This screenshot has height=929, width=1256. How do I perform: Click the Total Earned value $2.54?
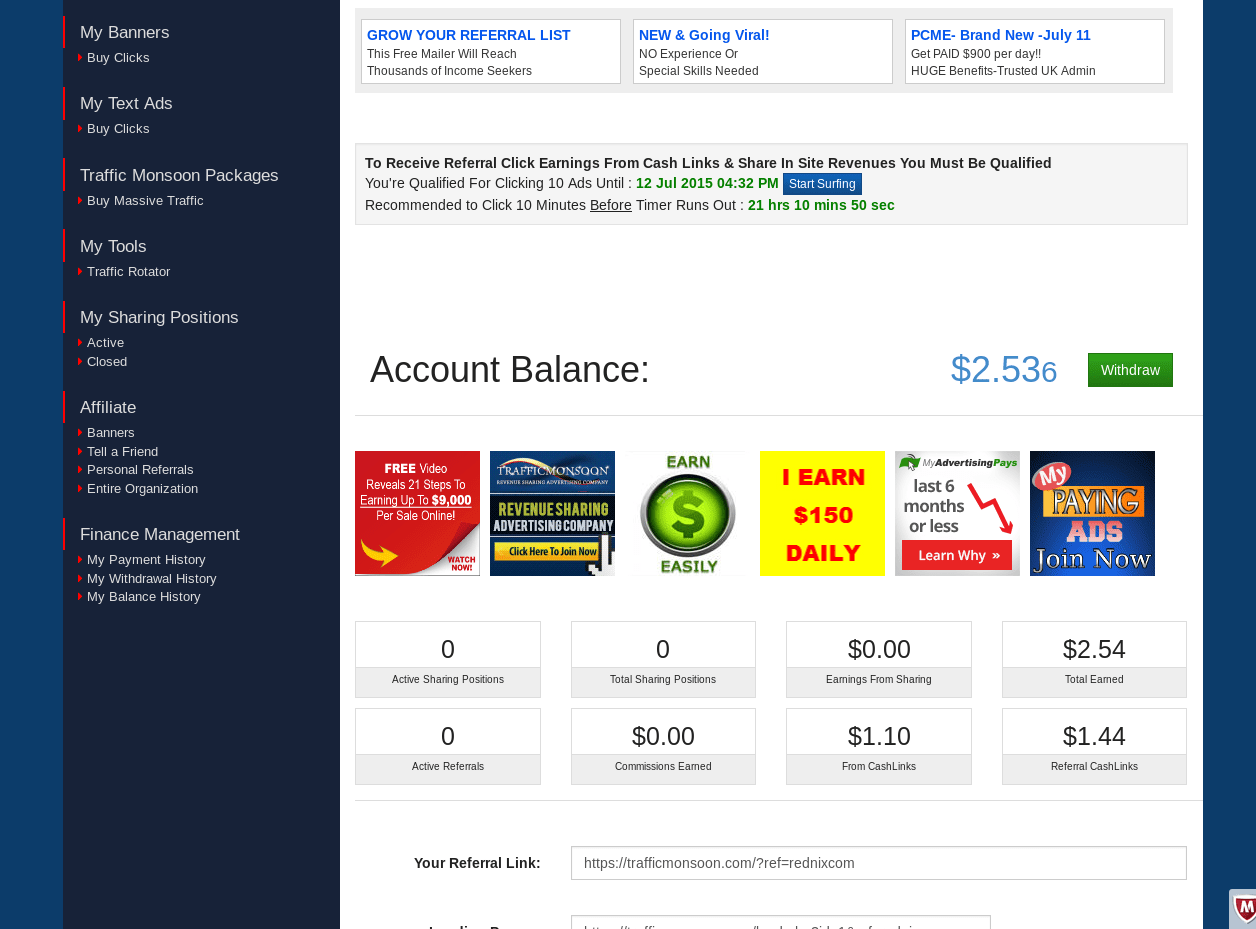[x=1094, y=649]
